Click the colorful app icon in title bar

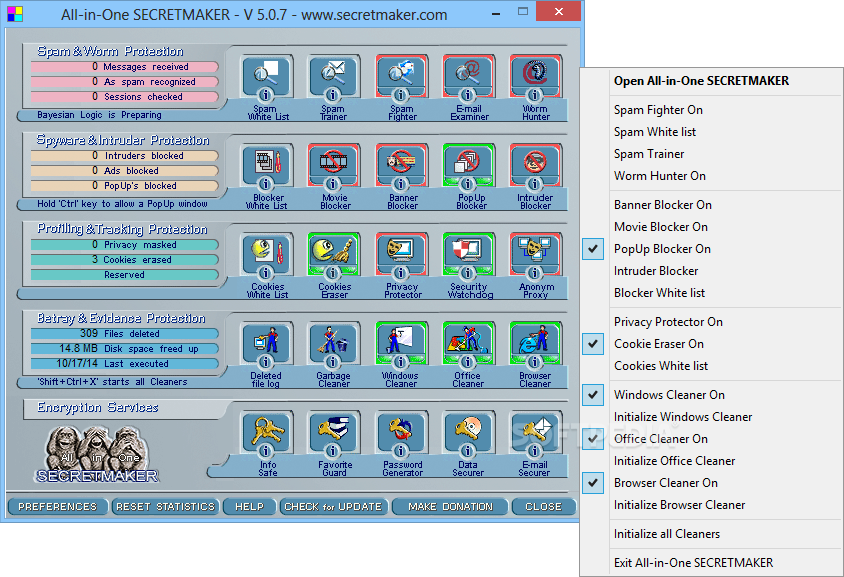(15, 13)
